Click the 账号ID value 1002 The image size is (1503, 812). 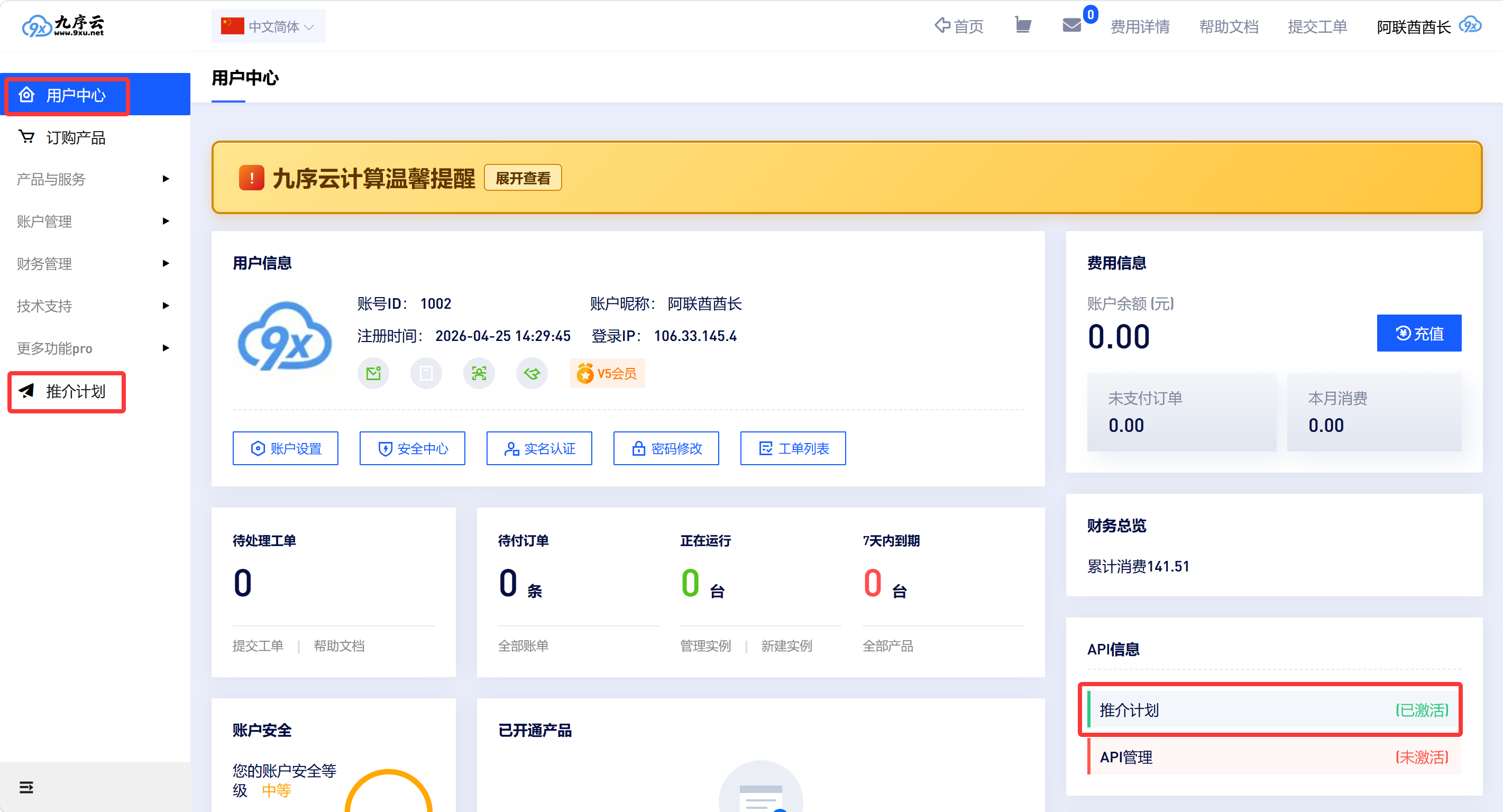[x=436, y=304]
